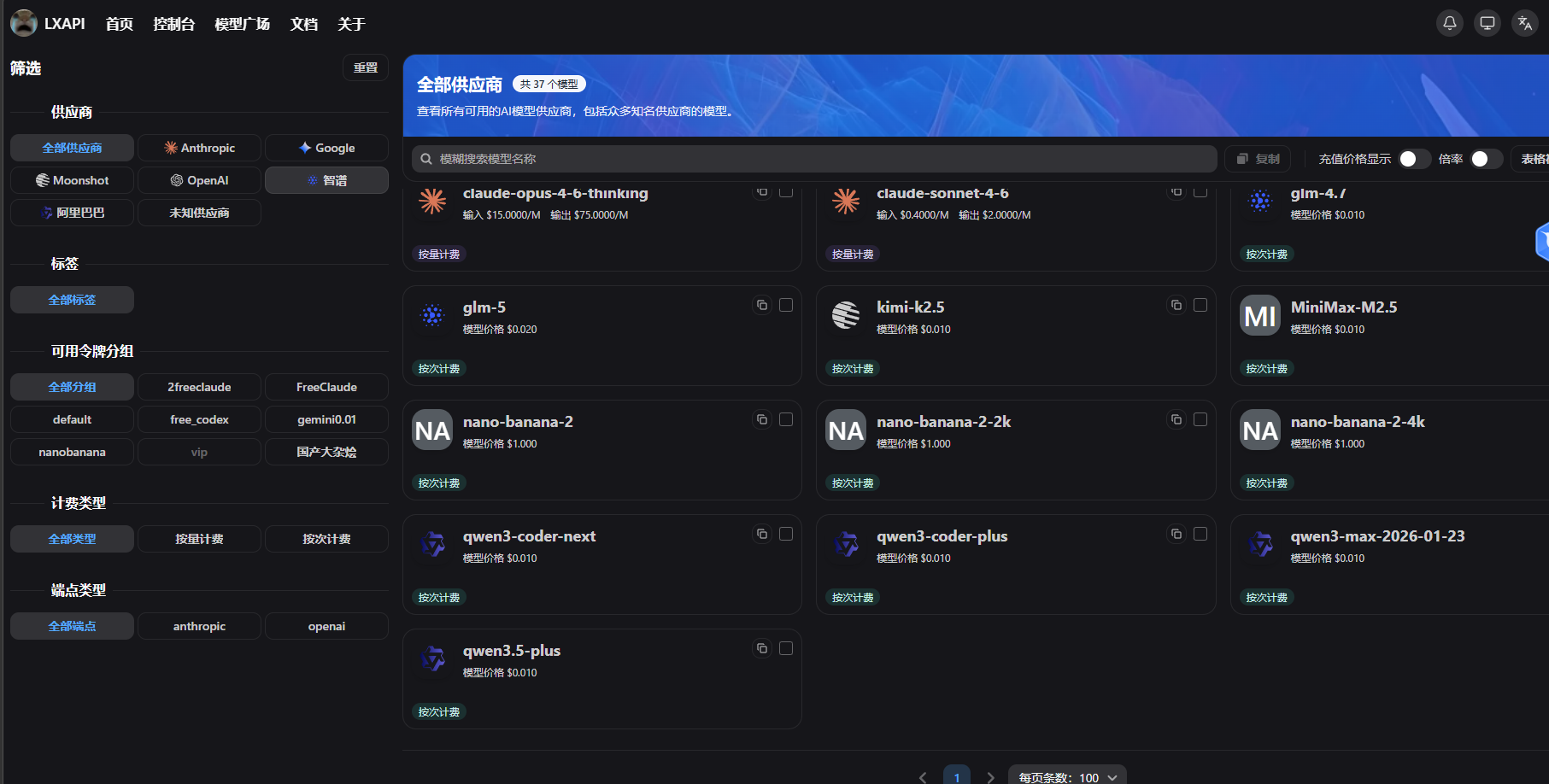This screenshot has height=784, width=1549.
Task: Copy the glm-5 model name
Action: (x=762, y=305)
